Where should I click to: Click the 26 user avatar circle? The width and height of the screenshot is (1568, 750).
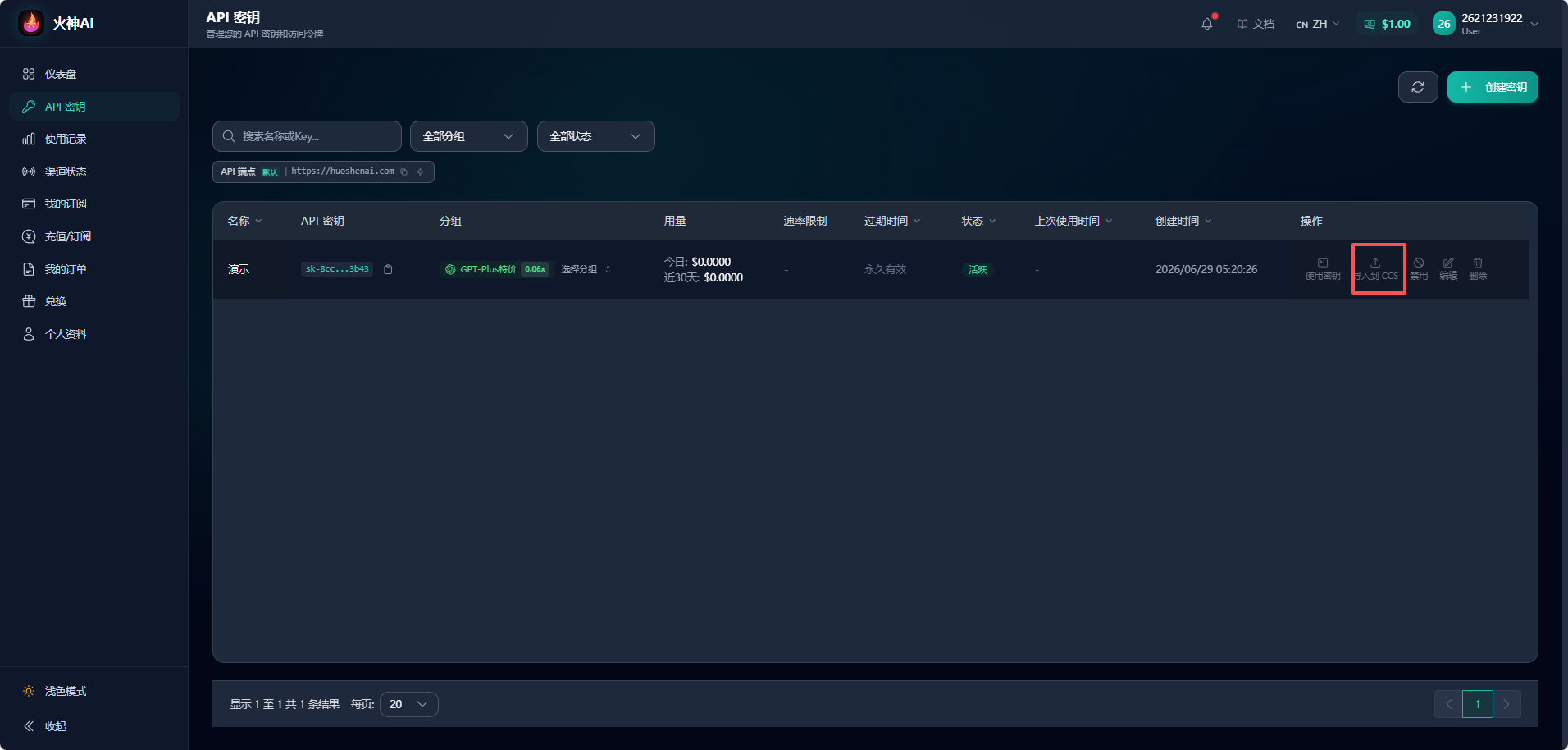(x=1444, y=24)
